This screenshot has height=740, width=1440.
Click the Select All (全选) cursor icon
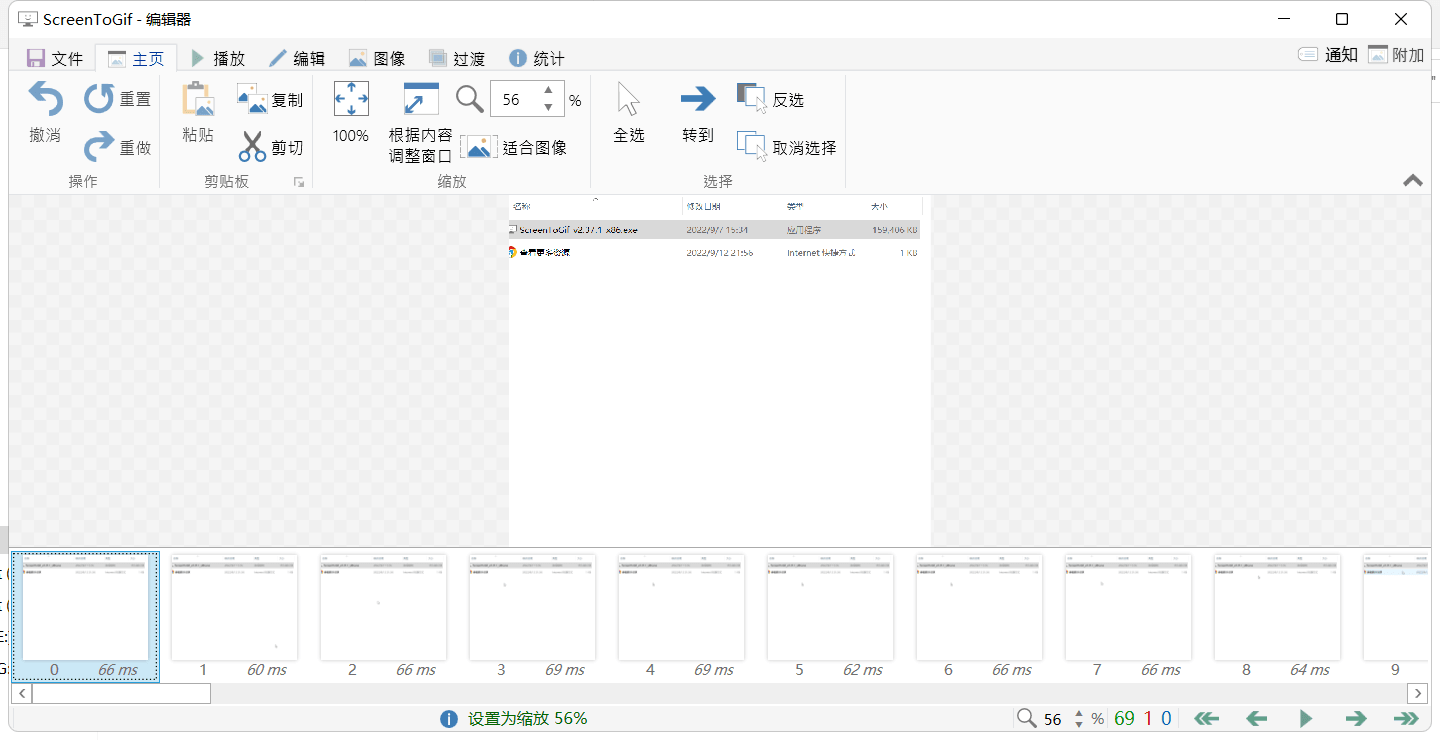[x=628, y=100]
